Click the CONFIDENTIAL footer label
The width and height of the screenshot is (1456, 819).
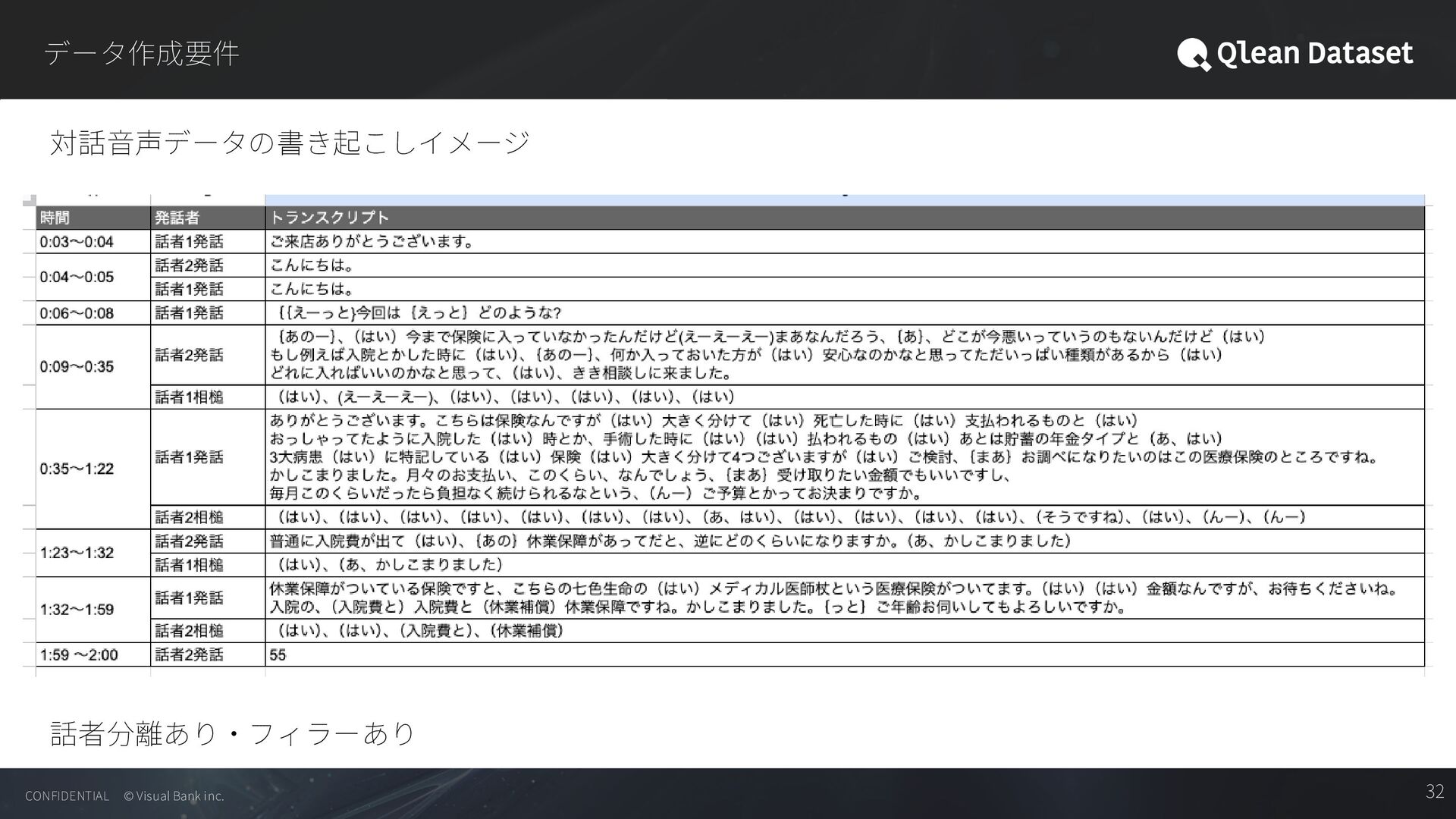point(67,795)
